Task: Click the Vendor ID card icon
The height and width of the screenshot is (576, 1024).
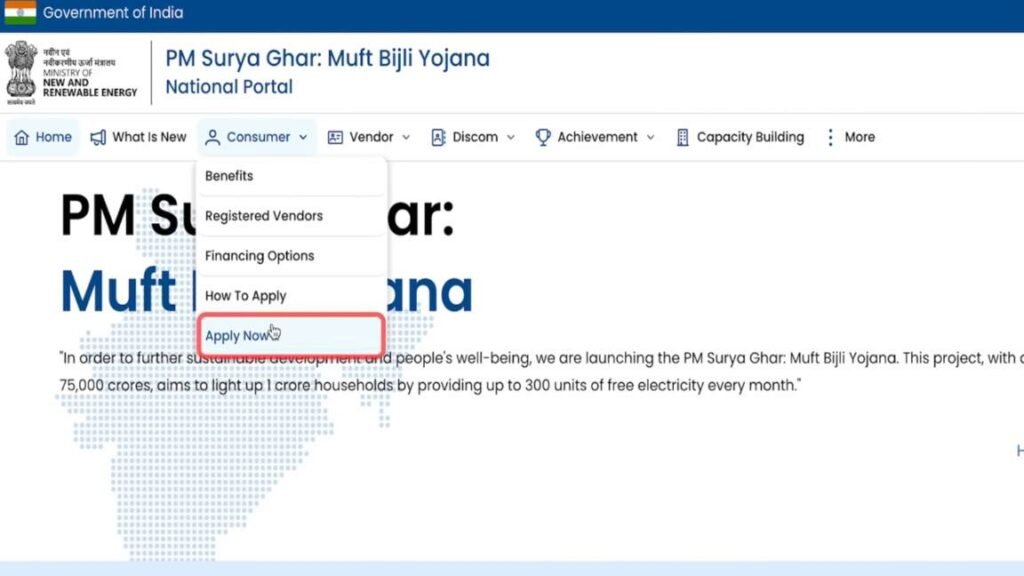Action: [x=335, y=137]
